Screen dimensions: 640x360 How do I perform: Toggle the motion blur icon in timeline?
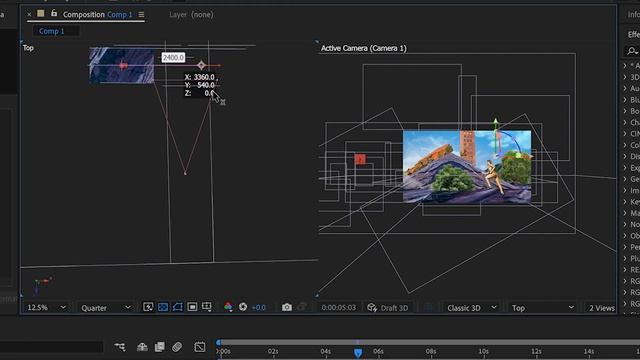(177, 347)
